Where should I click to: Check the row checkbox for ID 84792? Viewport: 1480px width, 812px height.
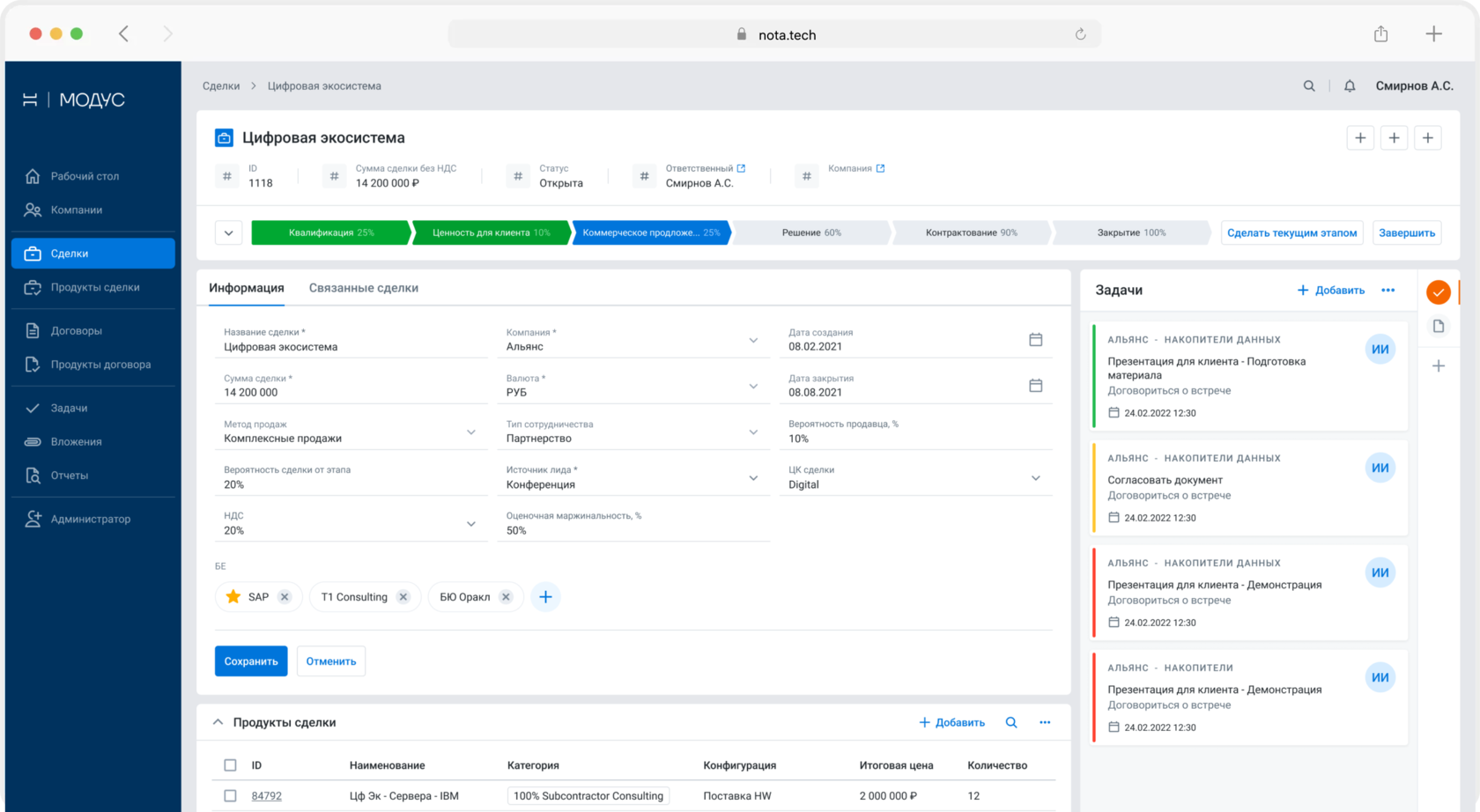click(x=230, y=796)
